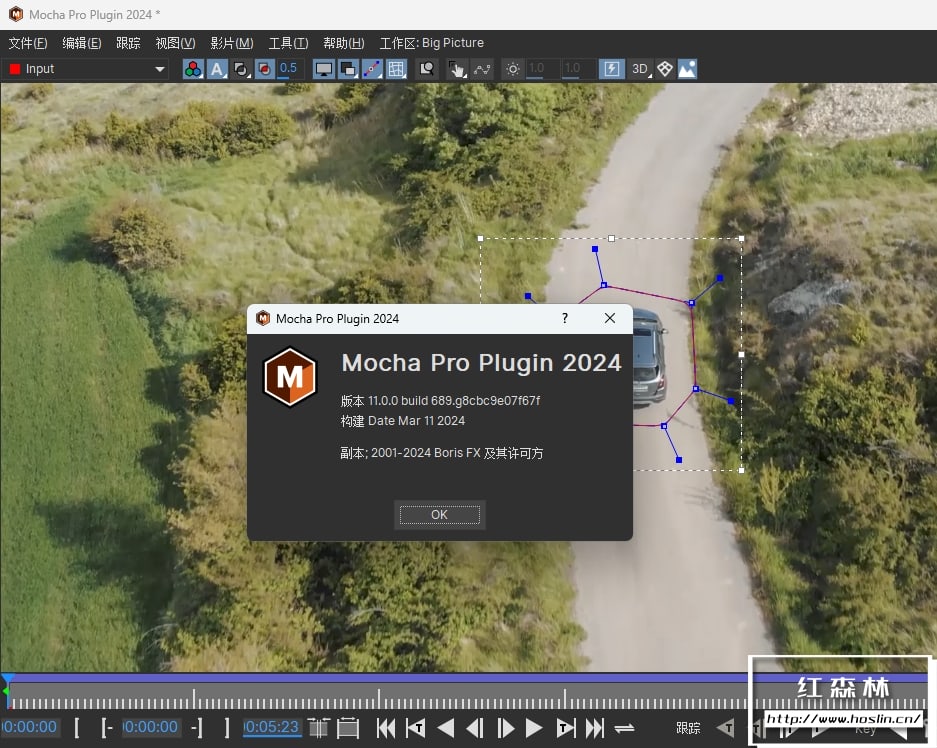Click the 0:05:23 current timecode field
Viewport: 937px width, 748px height.
point(271,727)
